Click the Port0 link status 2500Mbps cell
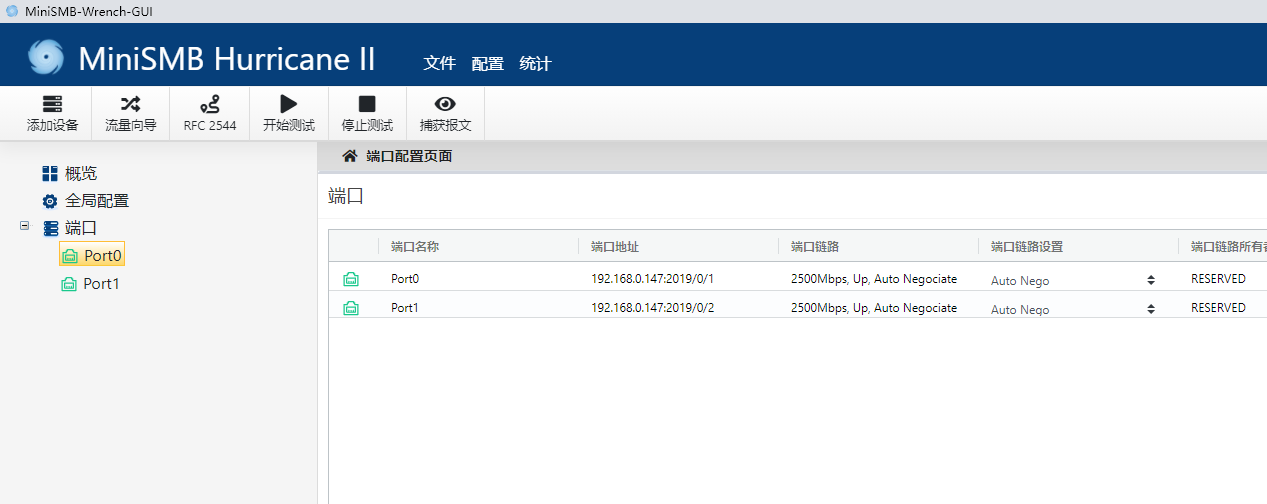The width and height of the screenshot is (1267, 504). 874,279
